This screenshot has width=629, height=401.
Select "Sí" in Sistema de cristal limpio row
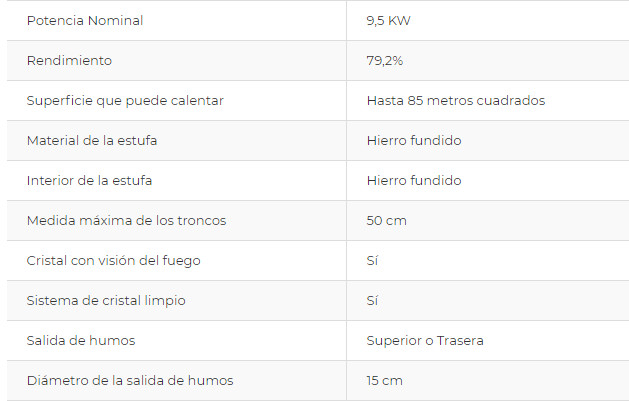[x=373, y=300]
